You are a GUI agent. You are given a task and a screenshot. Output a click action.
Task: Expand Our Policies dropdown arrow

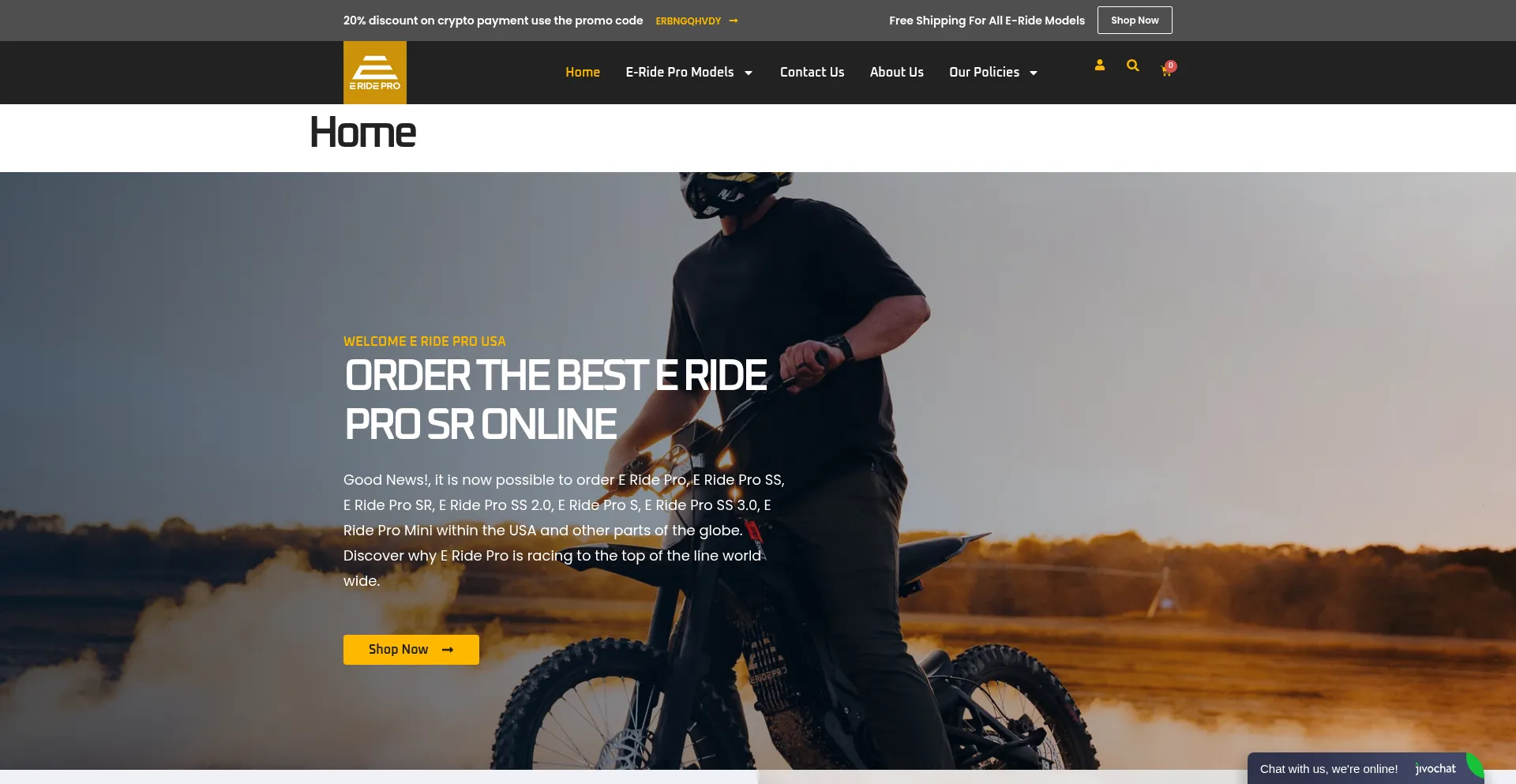(1034, 73)
